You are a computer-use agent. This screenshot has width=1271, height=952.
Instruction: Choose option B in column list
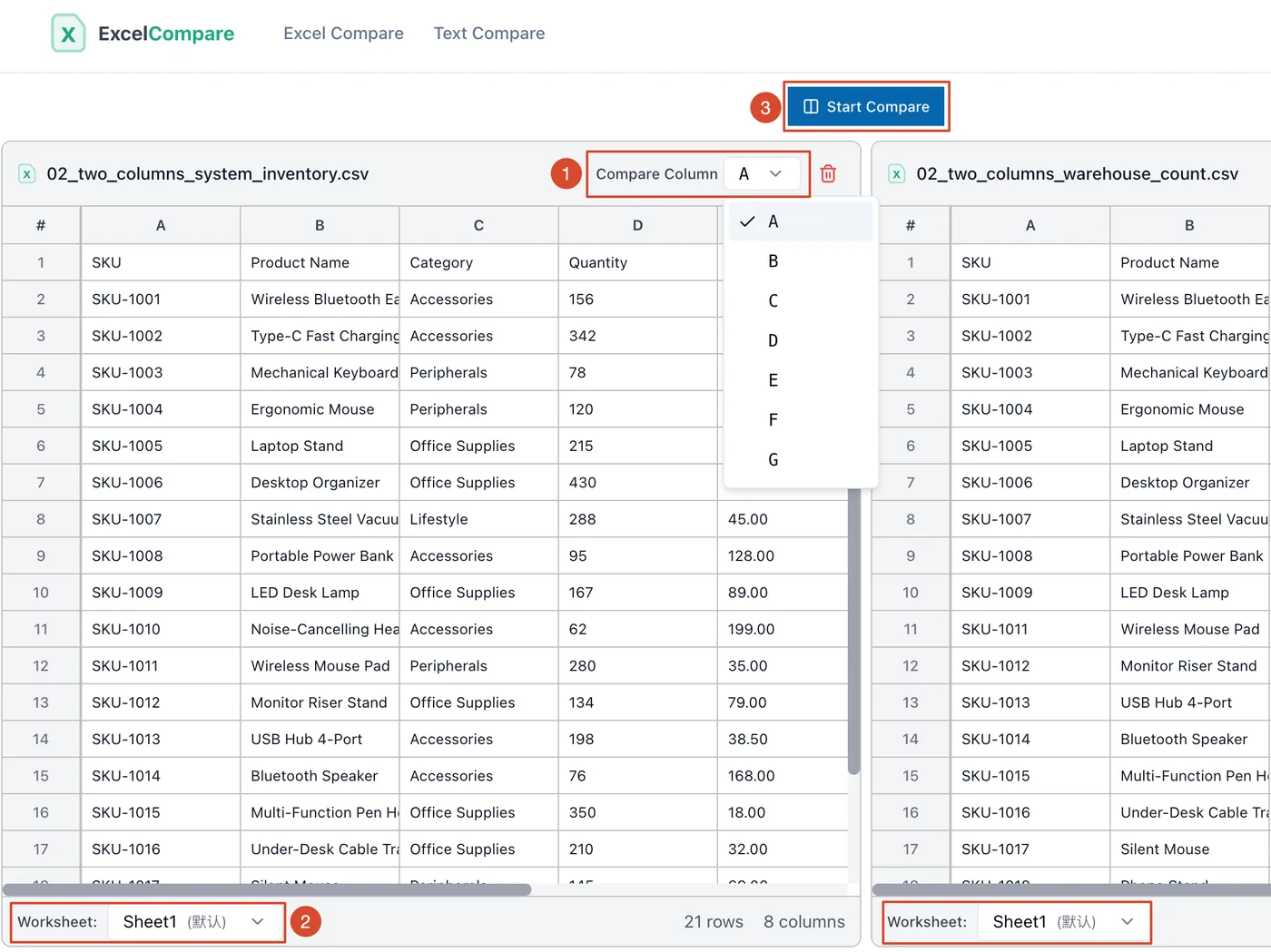tap(801, 261)
